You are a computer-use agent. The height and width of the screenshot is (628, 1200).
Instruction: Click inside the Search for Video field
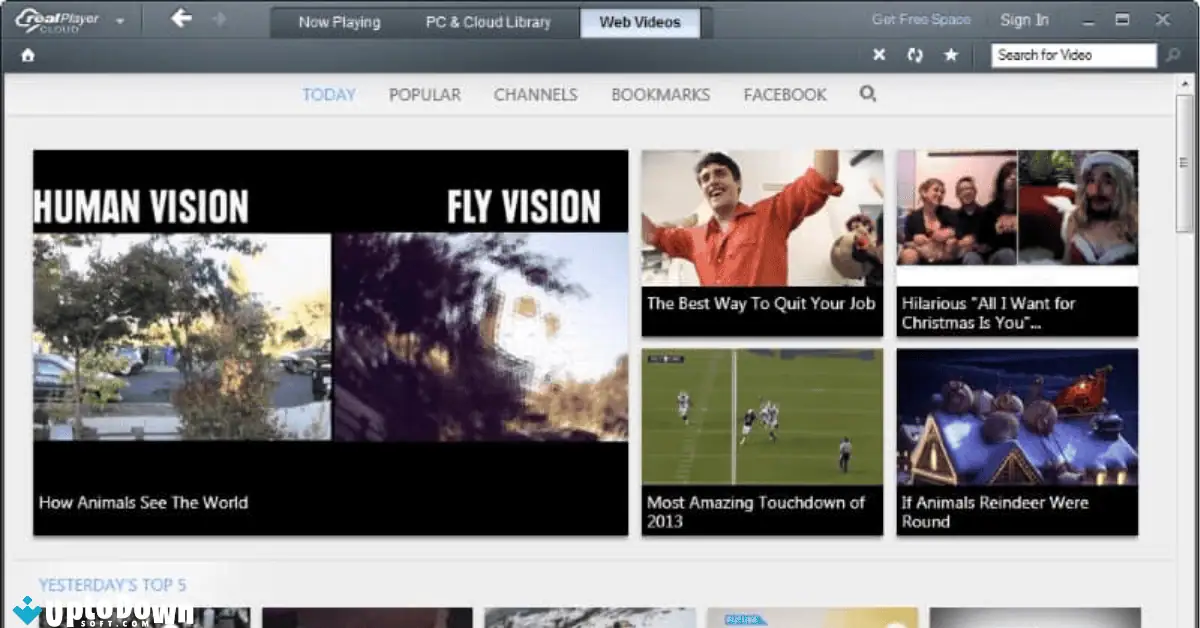pos(1072,55)
